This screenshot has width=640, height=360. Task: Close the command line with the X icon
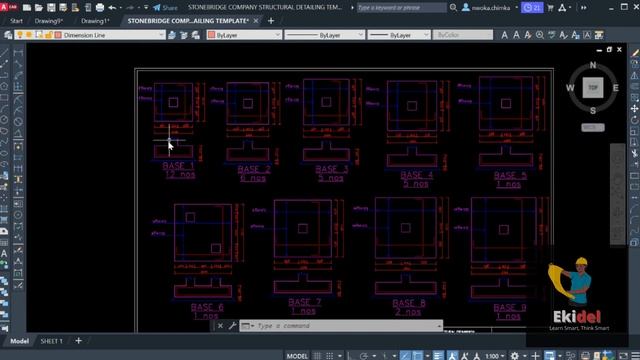(x=220, y=326)
